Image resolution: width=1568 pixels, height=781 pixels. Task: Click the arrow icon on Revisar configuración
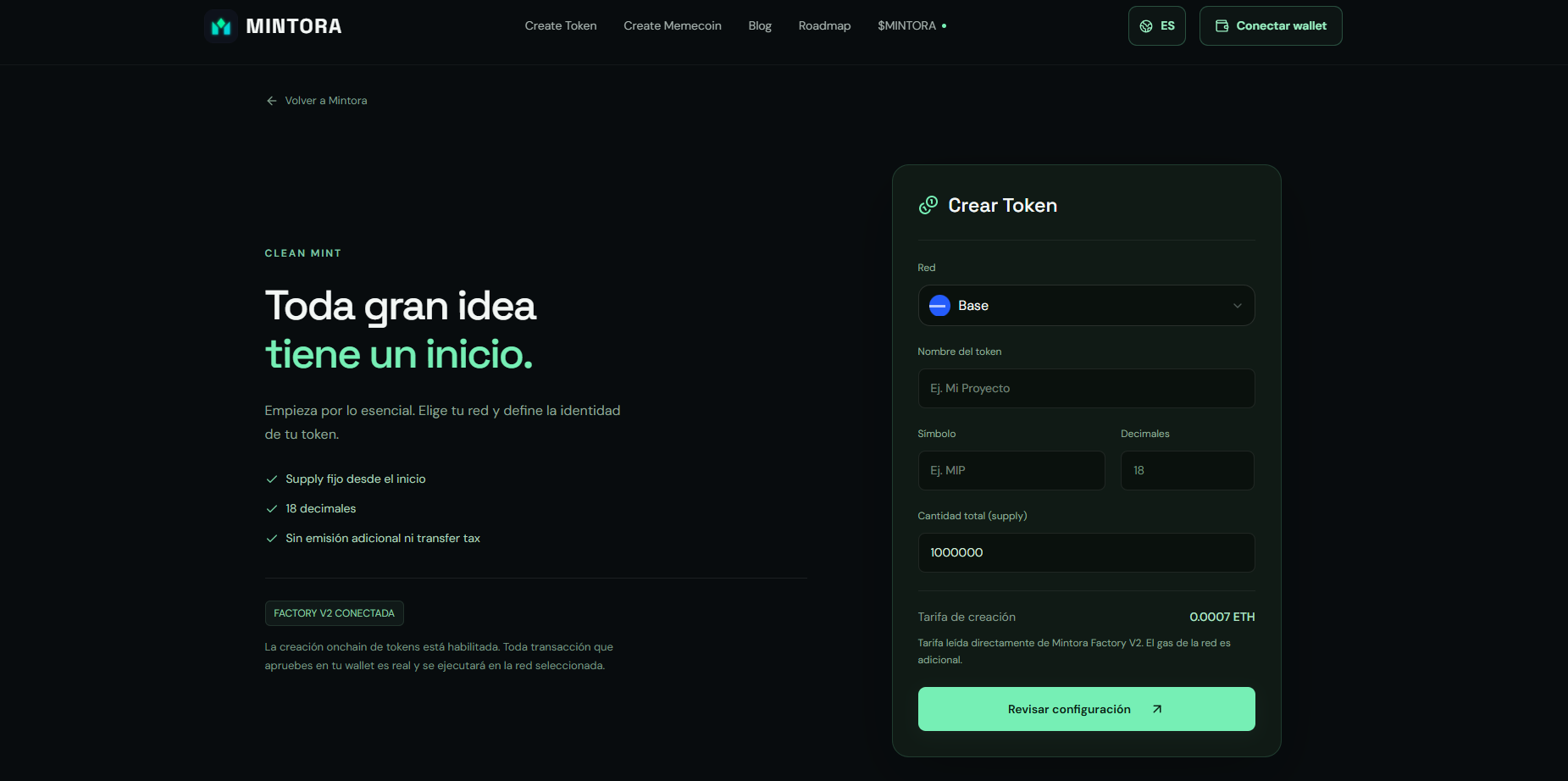[1157, 709]
